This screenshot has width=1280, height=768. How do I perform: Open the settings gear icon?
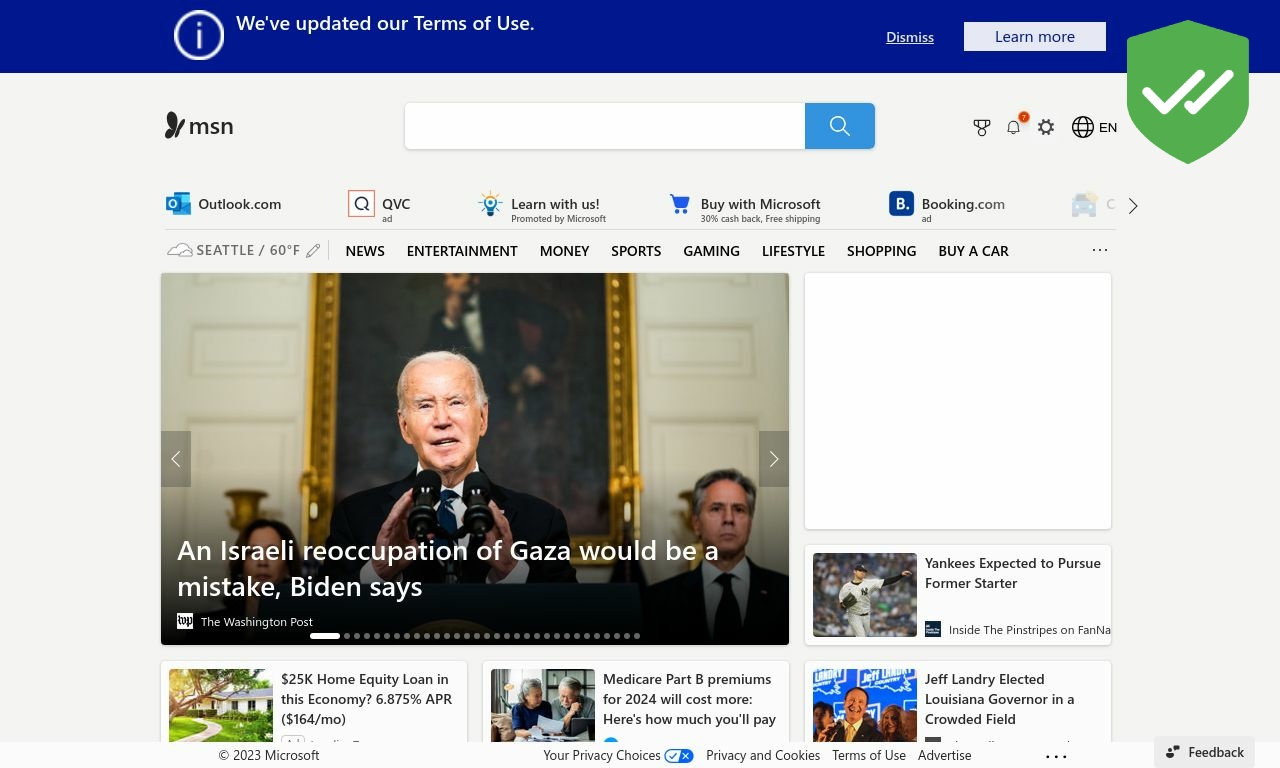coord(1046,128)
